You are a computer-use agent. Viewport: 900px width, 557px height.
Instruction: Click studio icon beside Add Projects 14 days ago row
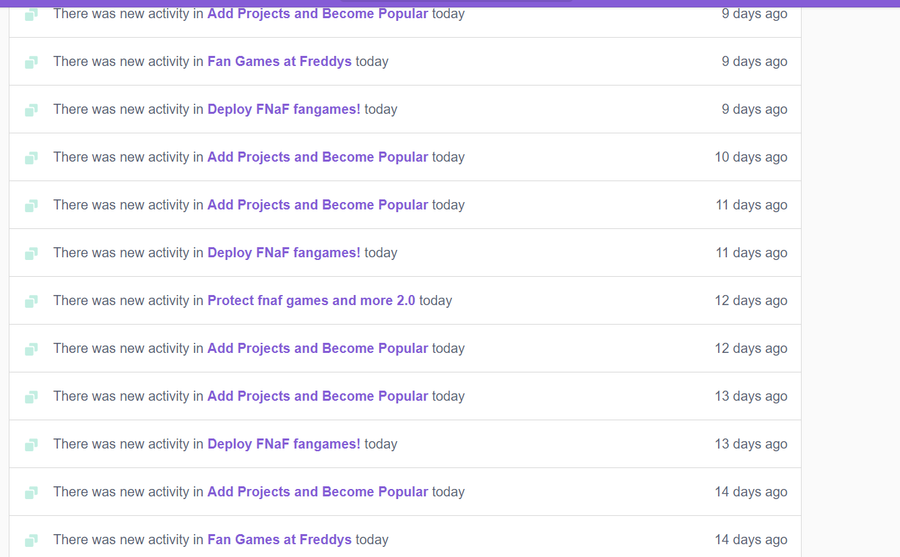(x=32, y=492)
